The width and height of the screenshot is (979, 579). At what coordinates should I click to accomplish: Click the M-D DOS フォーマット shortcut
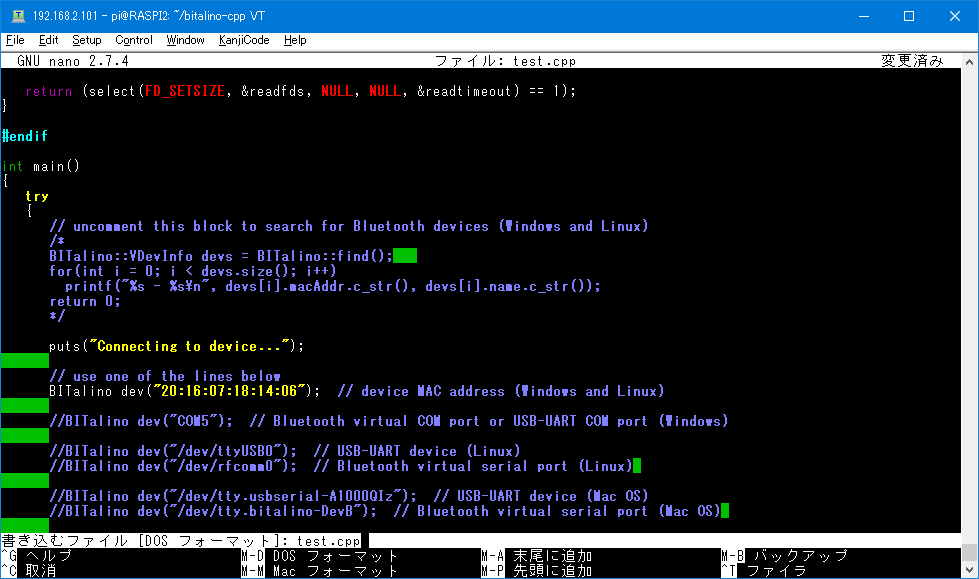click(x=320, y=556)
